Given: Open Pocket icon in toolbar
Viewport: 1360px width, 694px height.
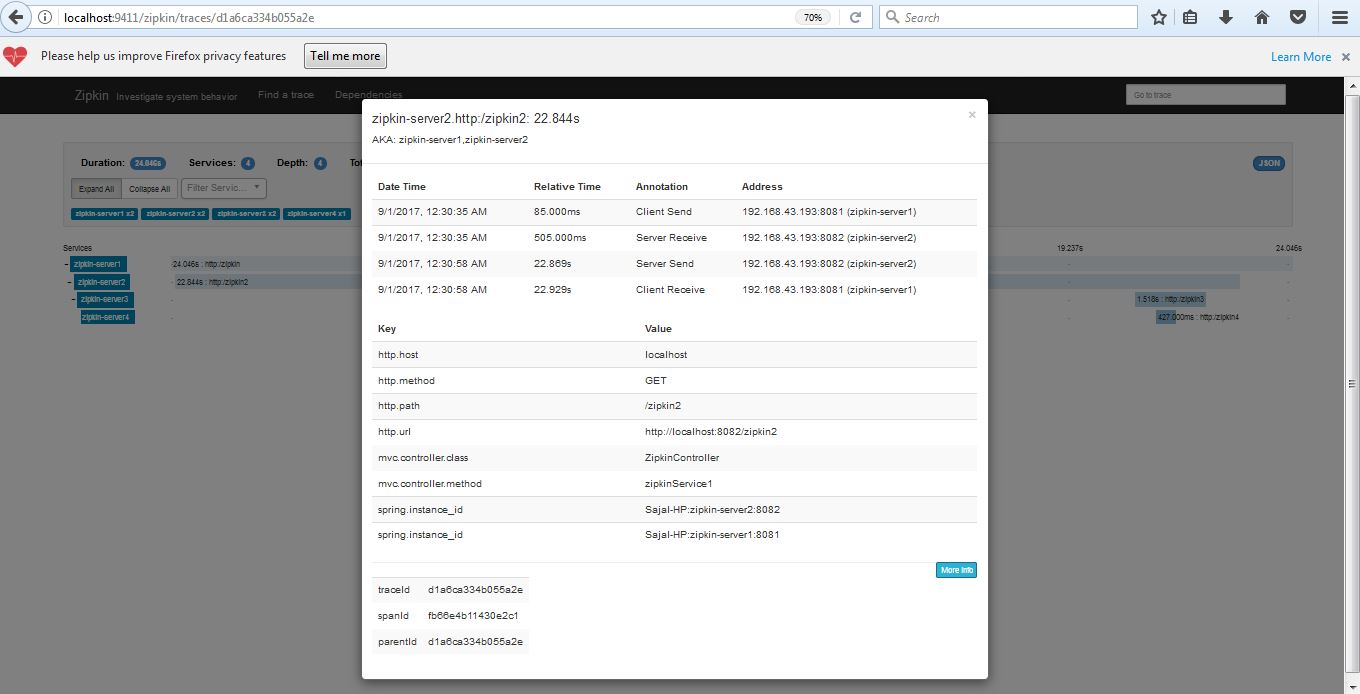Looking at the screenshot, I should [x=1298, y=17].
